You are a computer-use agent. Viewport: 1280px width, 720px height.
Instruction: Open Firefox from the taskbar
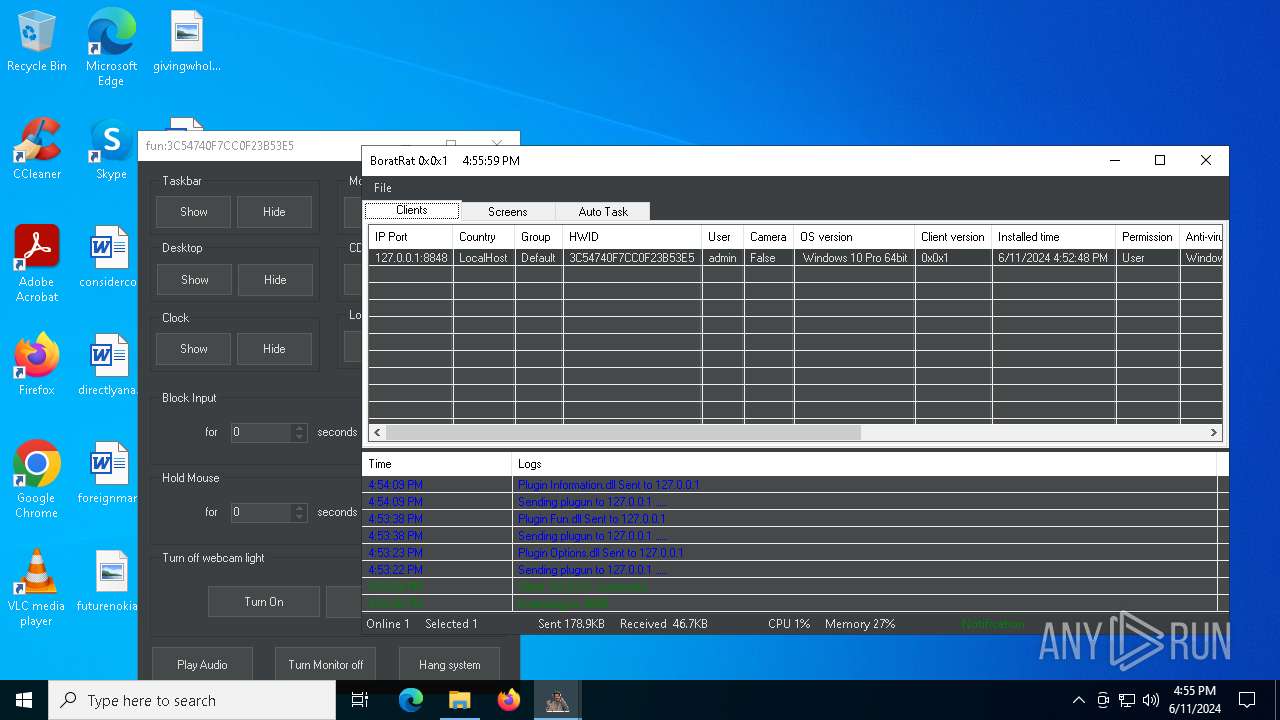pyautogui.click(x=508, y=700)
